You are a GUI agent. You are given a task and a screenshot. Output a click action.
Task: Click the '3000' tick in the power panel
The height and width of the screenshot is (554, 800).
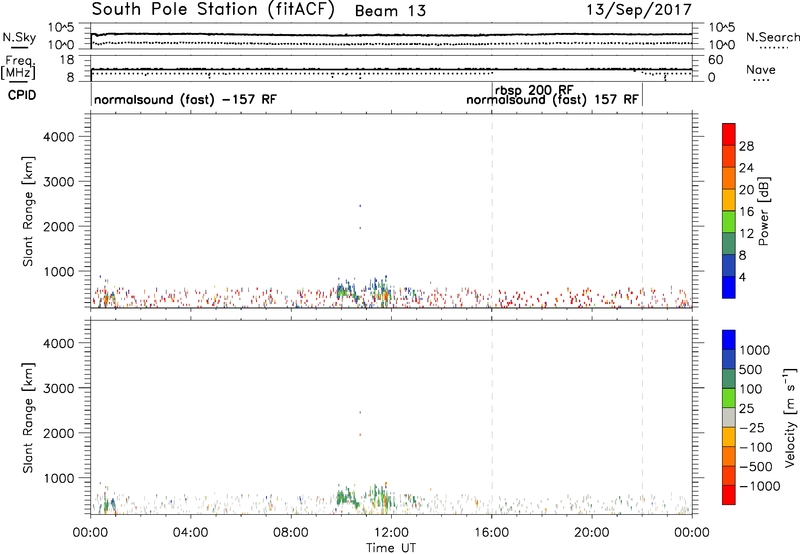tap(59, 182)
